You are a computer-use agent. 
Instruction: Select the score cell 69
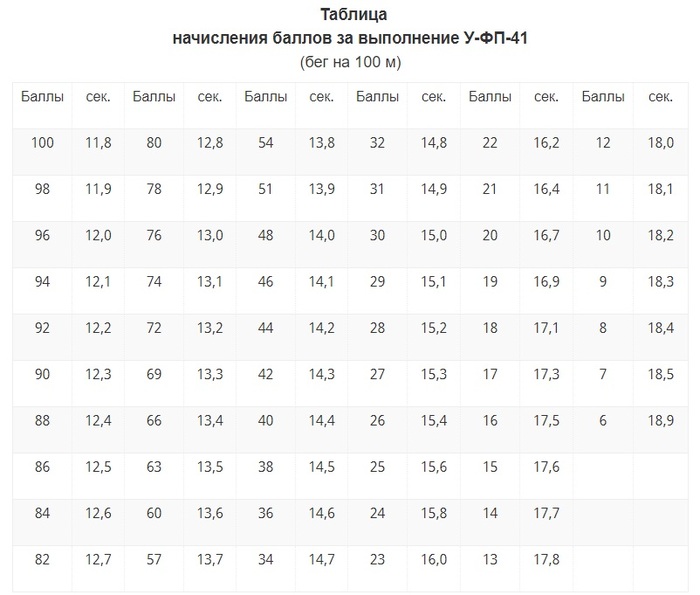[x=154, y=374]
